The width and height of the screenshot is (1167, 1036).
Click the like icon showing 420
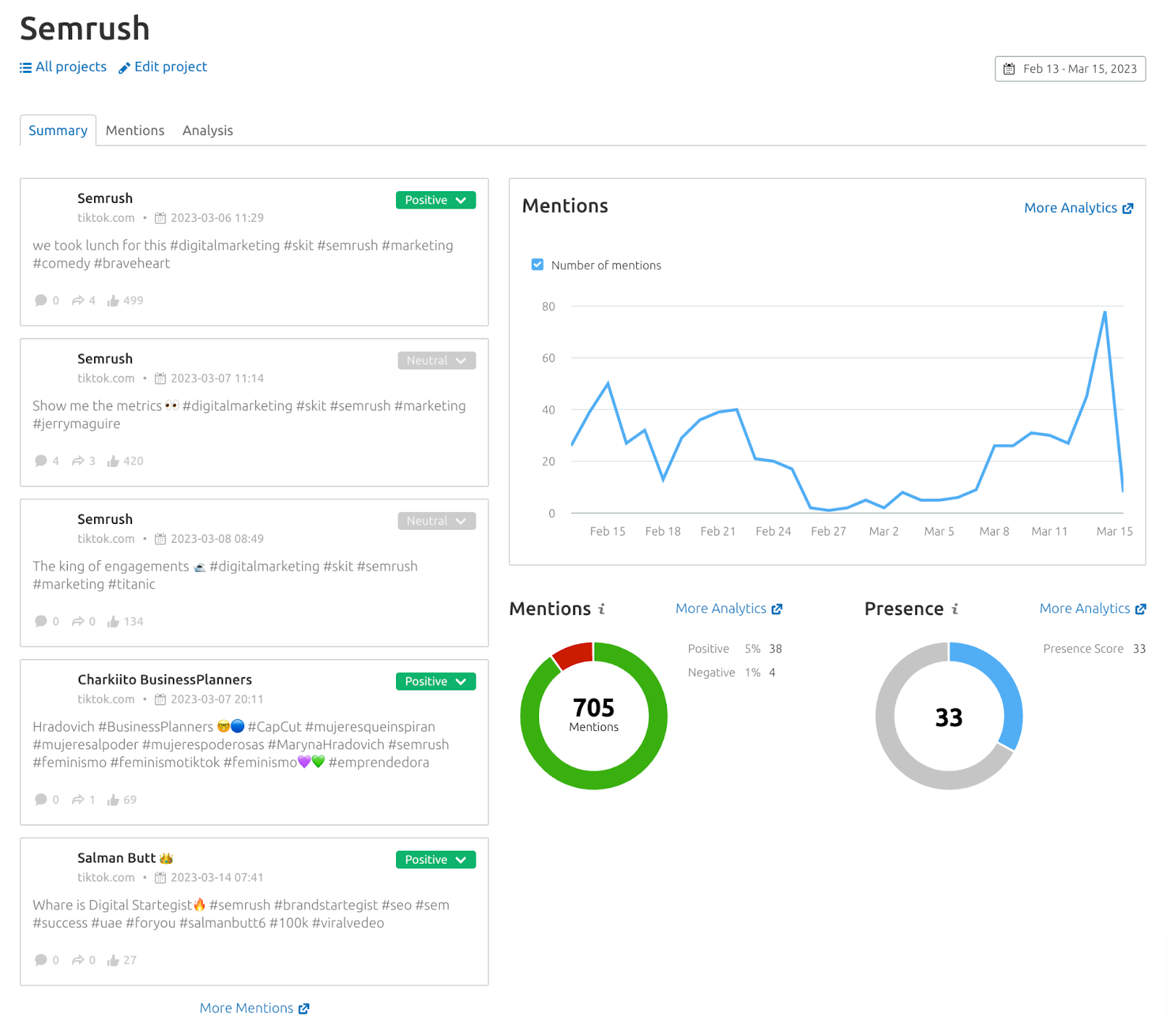click(x=113, y=461)
